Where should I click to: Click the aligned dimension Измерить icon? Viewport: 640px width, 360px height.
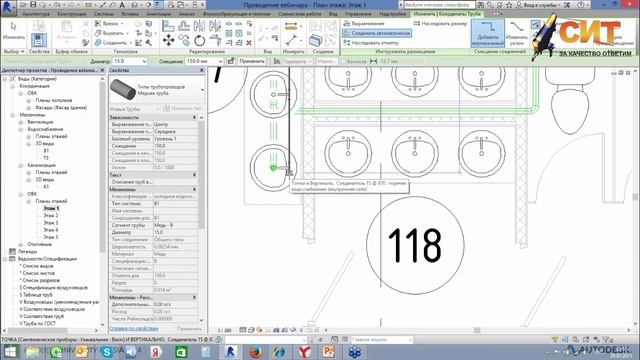pos(291,27)
